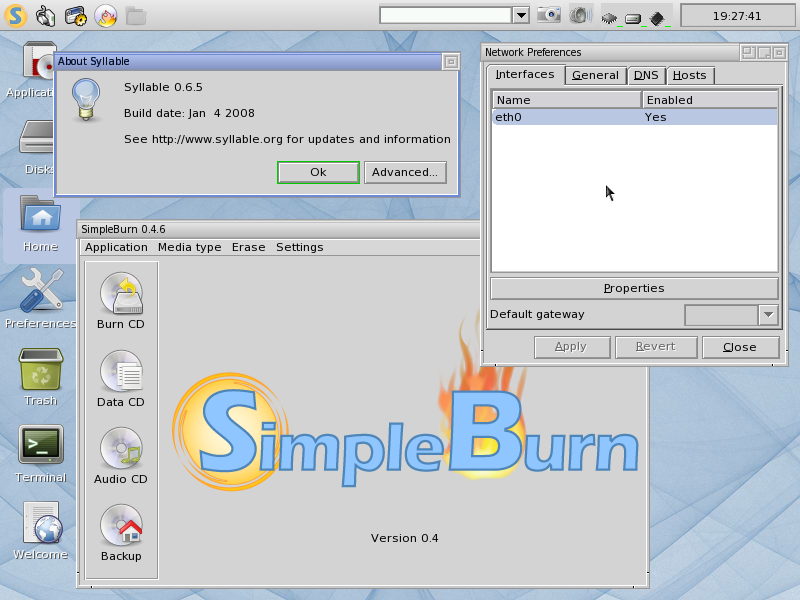Open the Applications desktop icon

pyautogui.click(x=38, y=69)
